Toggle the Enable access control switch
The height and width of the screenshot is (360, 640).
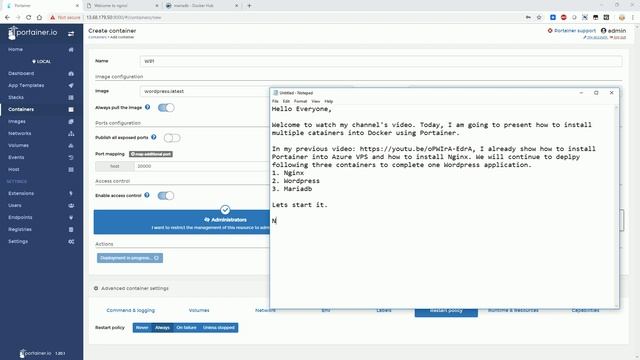[x=166, y=196]
